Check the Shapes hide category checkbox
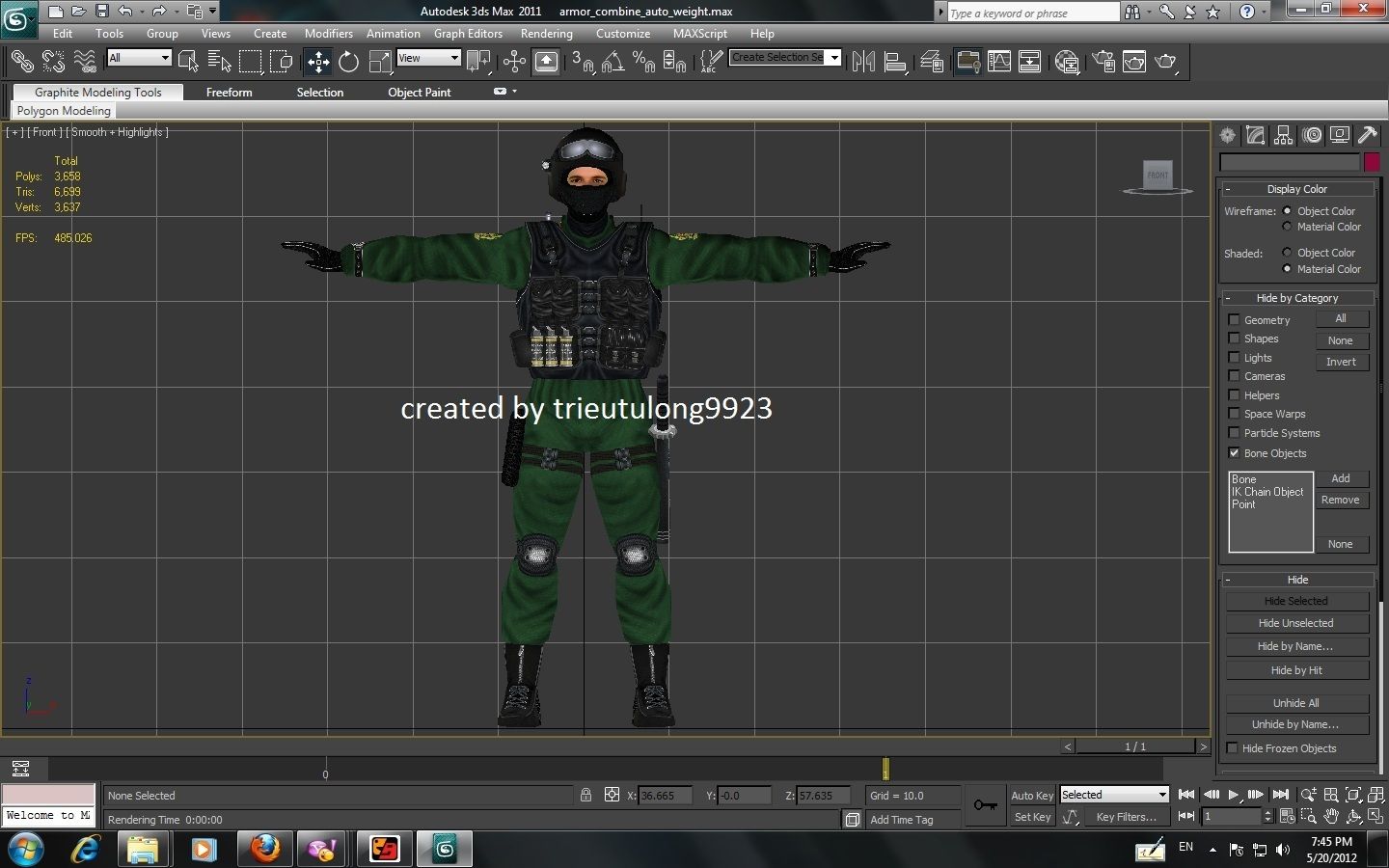 (x=1234, y=339)
